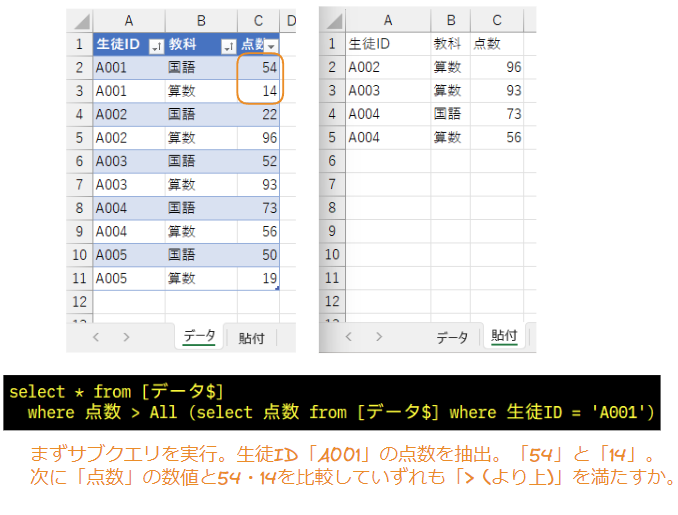Select row 2 header in left sheet
This screenshot has height=515, width=678.
click(79, 67)
